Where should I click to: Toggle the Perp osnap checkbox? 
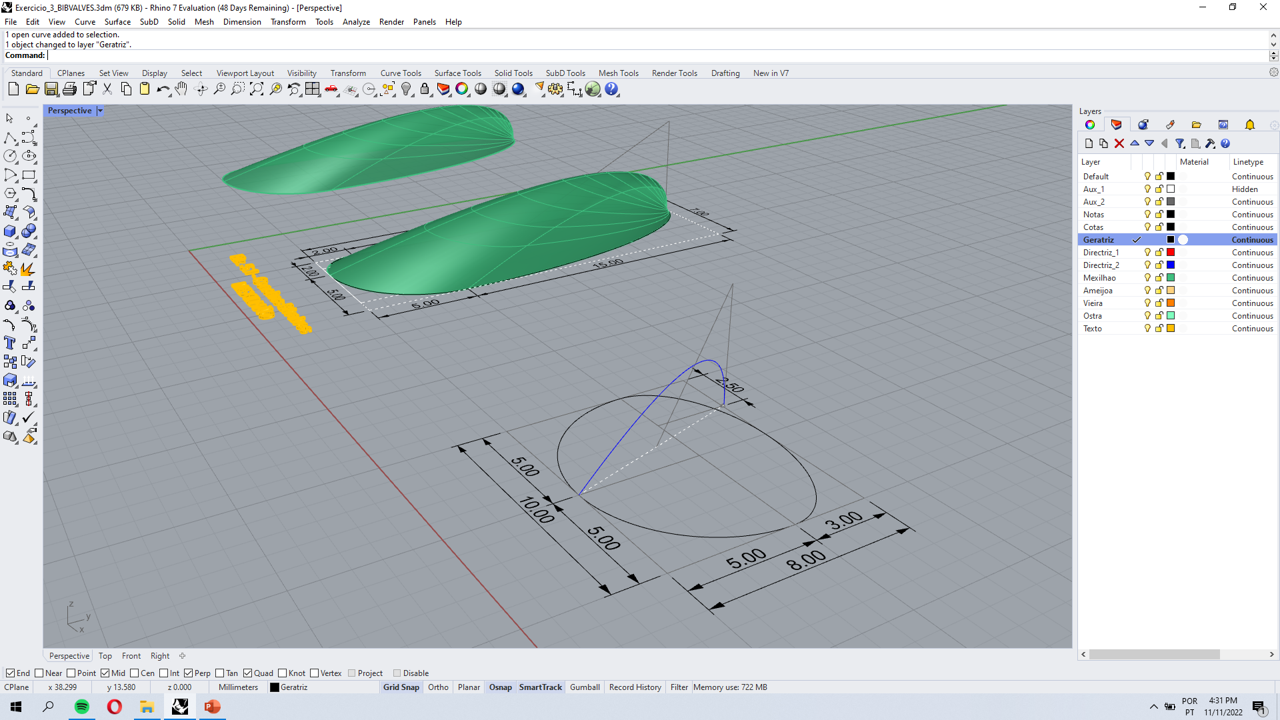click(x=188, y=673)
